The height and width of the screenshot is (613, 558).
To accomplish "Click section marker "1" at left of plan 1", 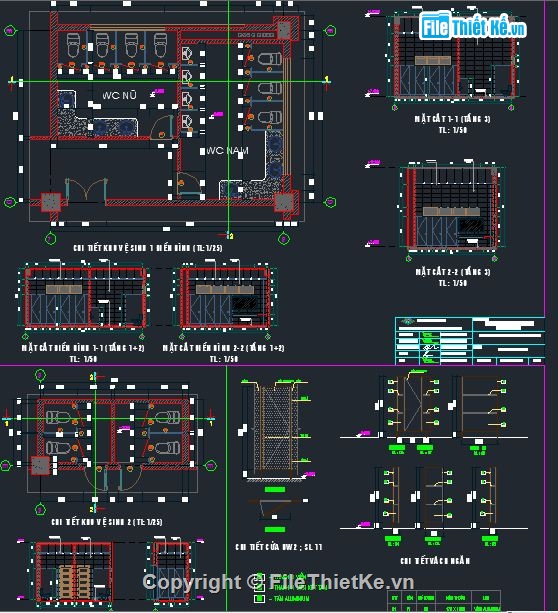I will click(11, 79).
